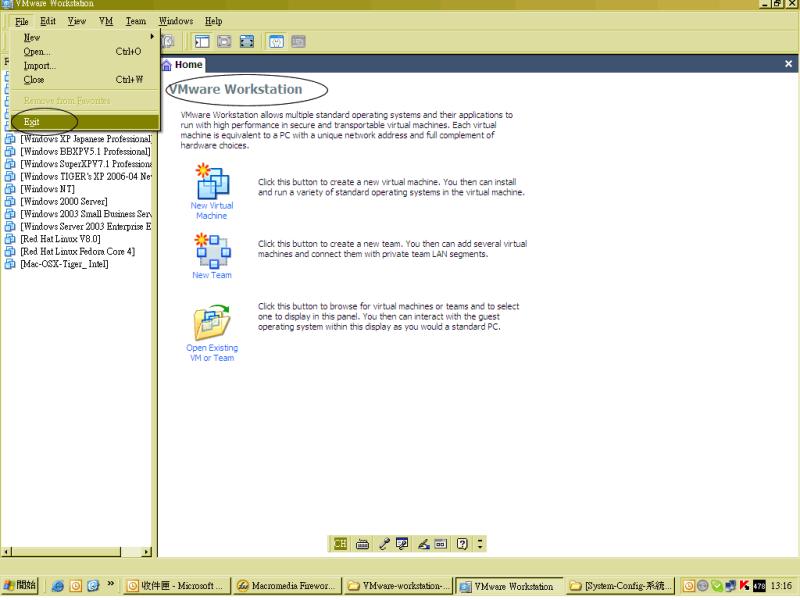Open the System-Config folder taskbar button
The height and width of the screenshot is (600, 800).
tap(621, 586)
